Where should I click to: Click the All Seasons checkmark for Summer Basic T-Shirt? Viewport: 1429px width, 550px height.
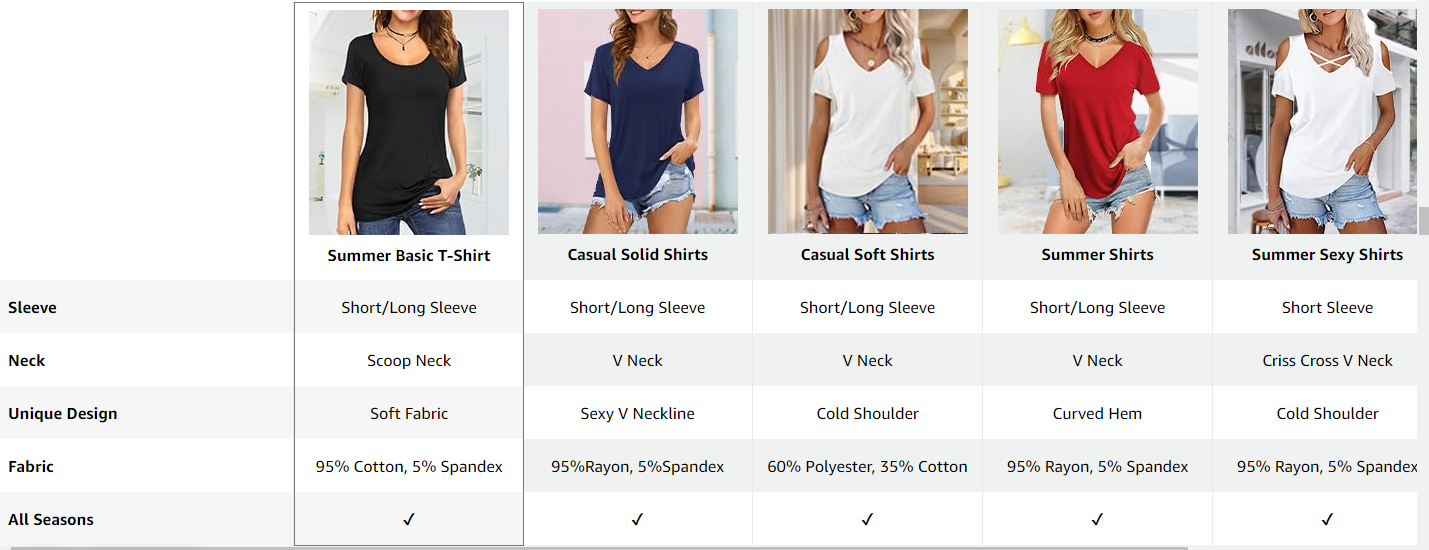tap(409, 519)
